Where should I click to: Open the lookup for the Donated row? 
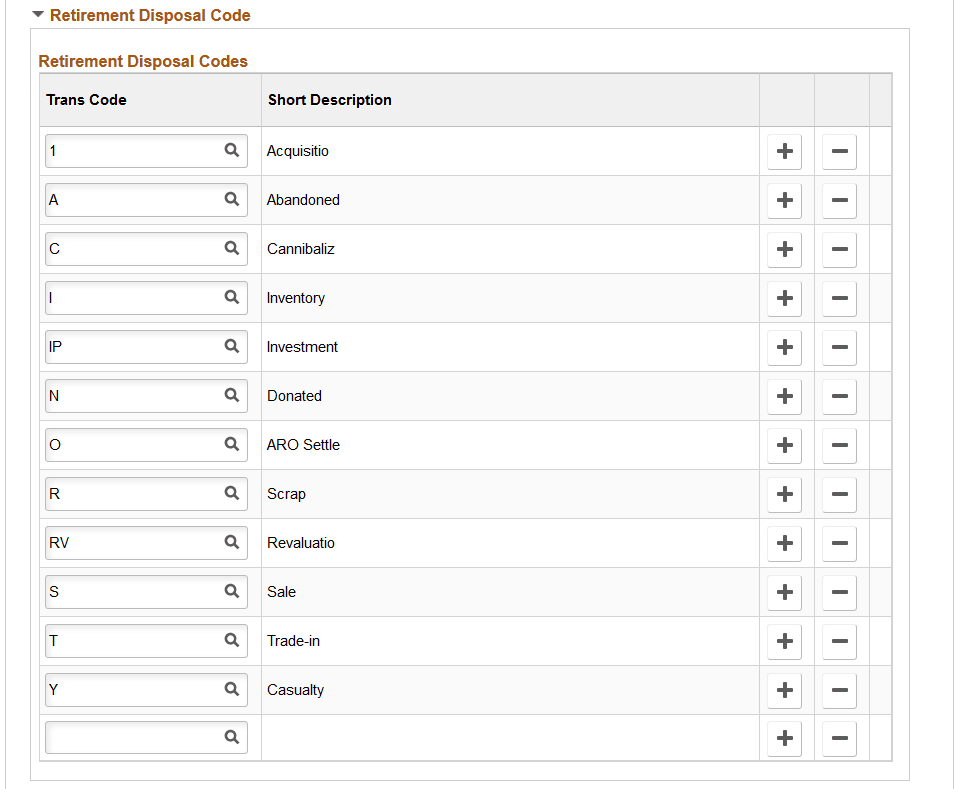pos(232,396)
